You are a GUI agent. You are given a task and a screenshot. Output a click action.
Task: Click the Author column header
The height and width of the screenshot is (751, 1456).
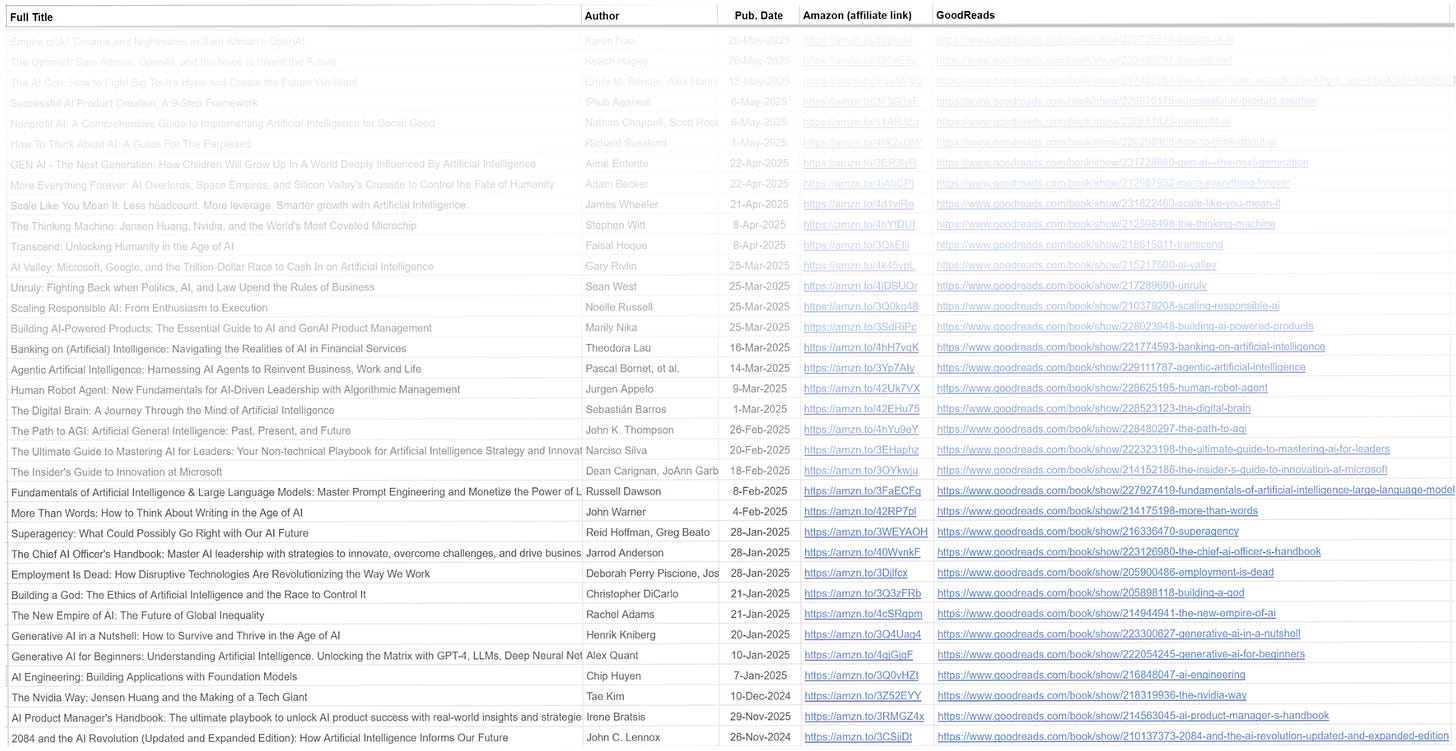pyautogui.click(x=602, y=16)
